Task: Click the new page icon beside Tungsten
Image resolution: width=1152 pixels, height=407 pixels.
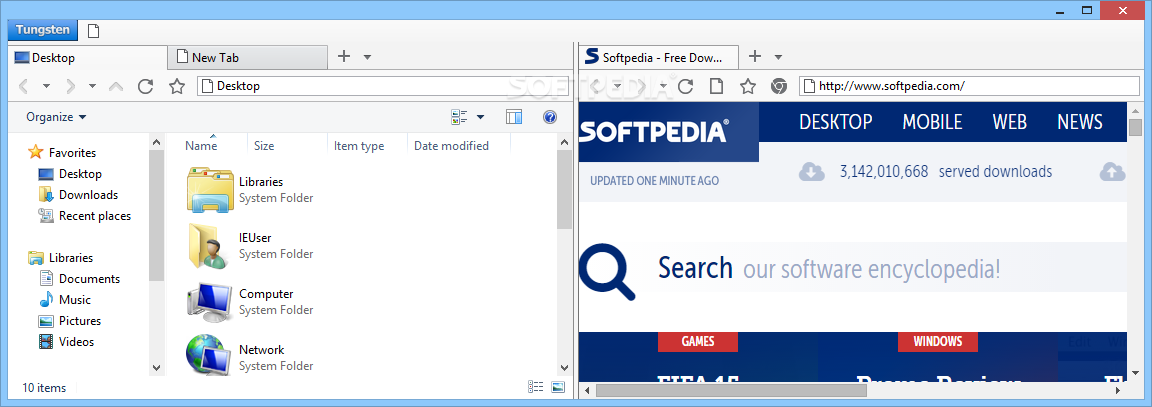Action: click(93, 31)
